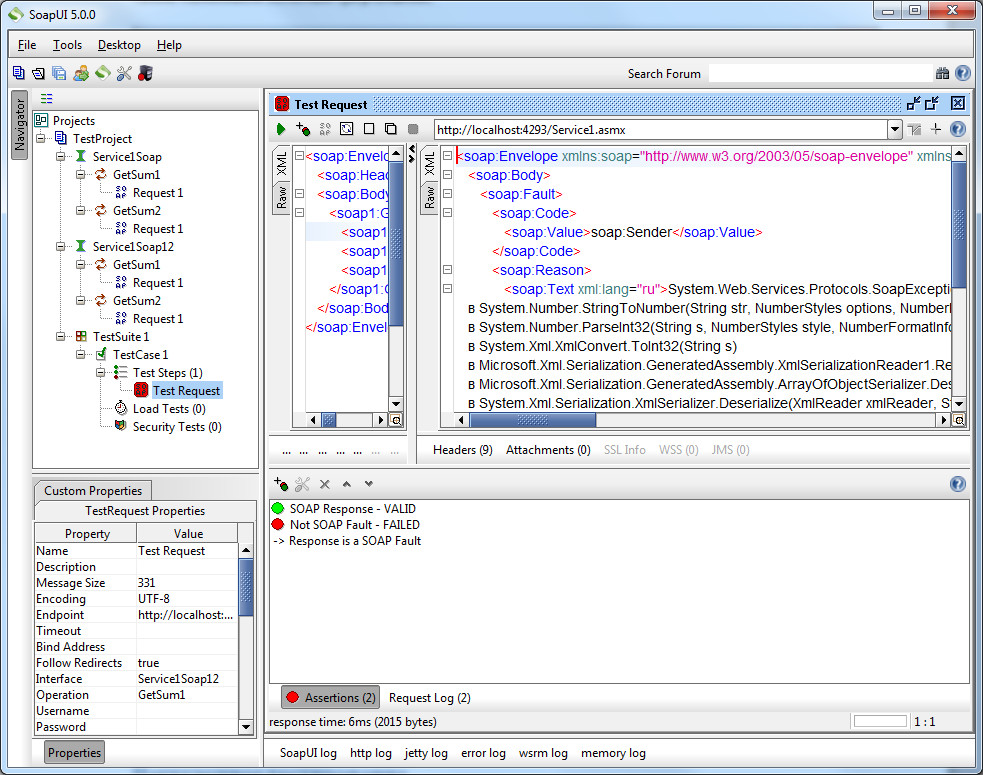Open help icon in assertions panel
Viewport: 983px width, 775px height.
(x=958, y=484)
